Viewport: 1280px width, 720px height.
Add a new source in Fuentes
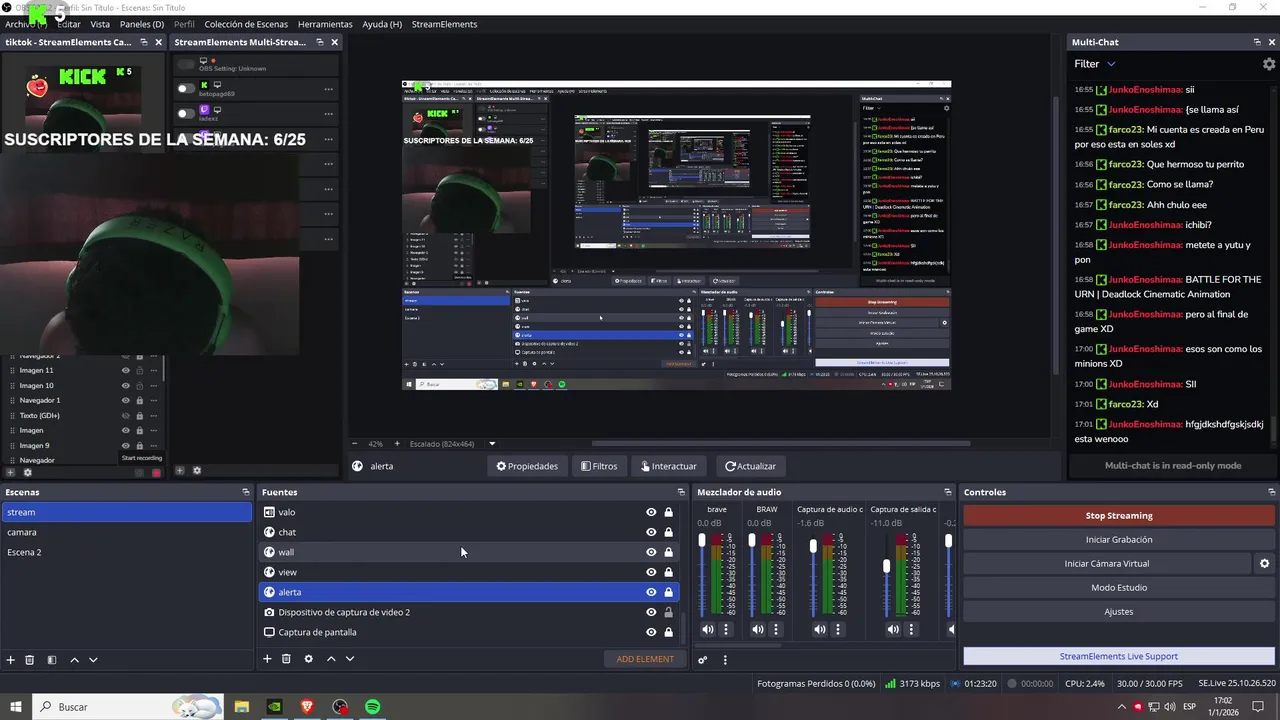(x=267, y=659)
